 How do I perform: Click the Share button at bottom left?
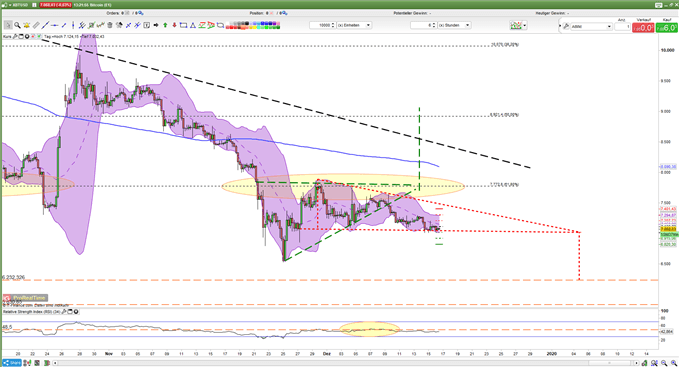click(11, 363)
